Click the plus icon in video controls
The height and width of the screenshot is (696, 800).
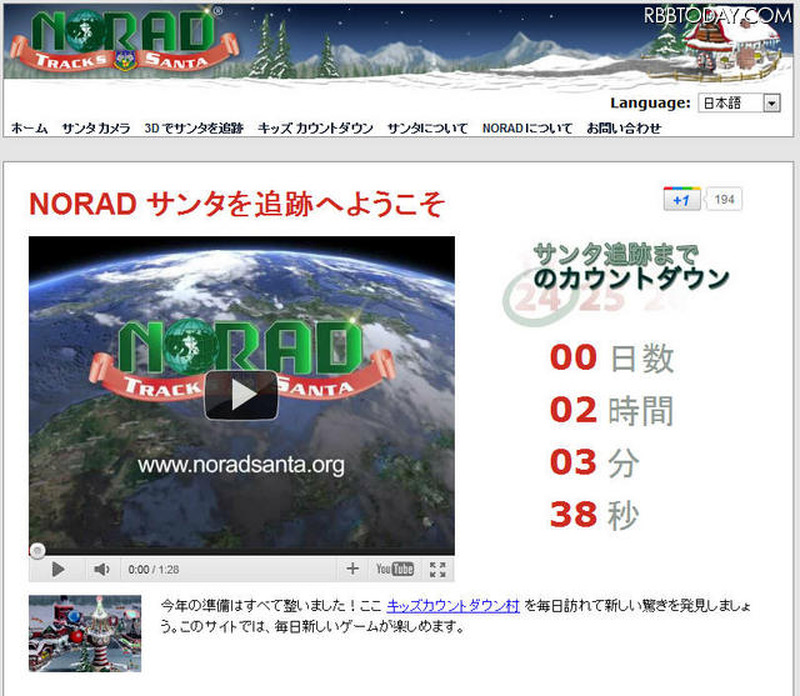(x=352, y=569)
